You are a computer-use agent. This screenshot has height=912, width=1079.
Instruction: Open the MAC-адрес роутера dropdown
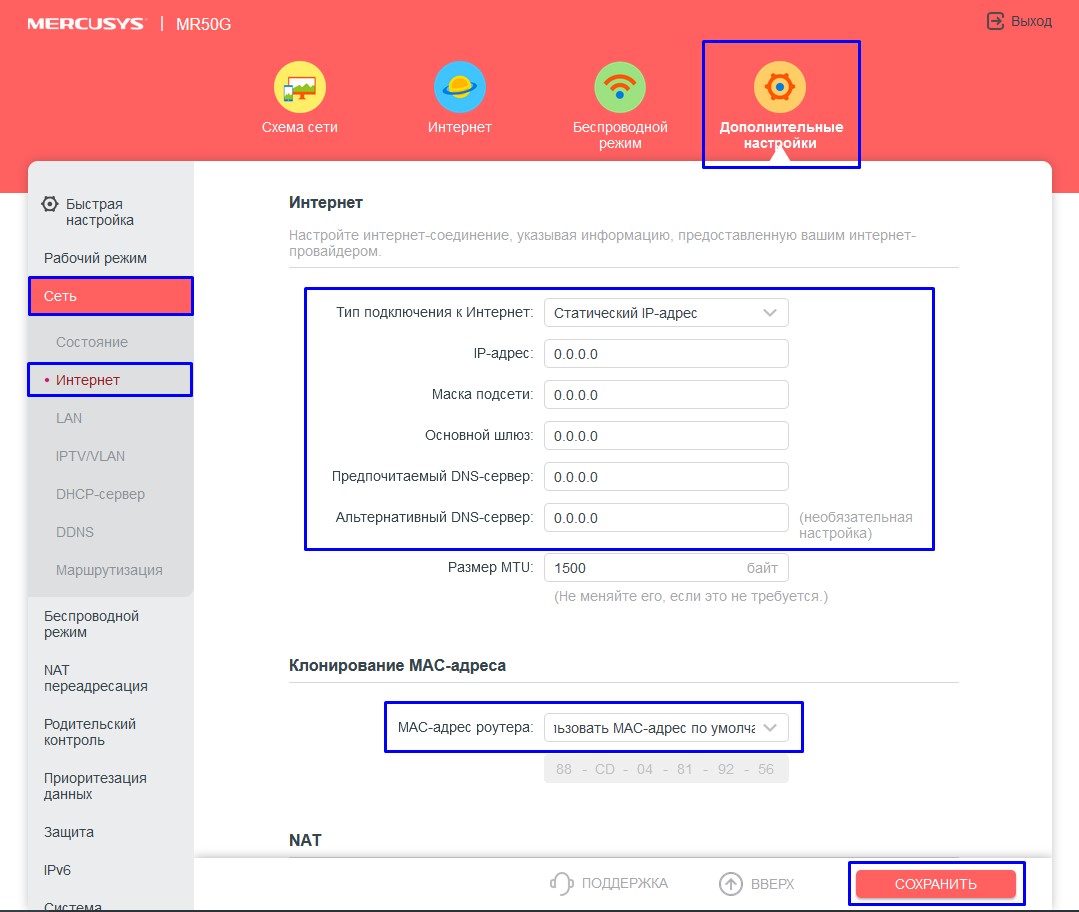[x=666, y=728]
